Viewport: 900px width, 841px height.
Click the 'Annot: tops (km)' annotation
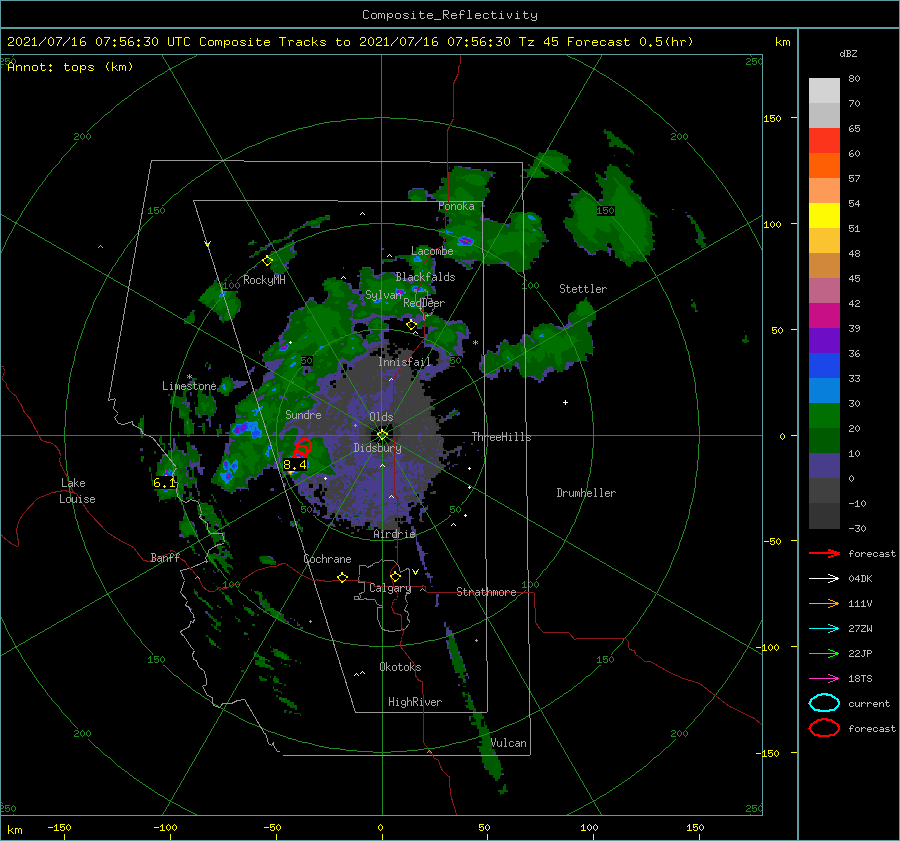click(x=70, y=67)
